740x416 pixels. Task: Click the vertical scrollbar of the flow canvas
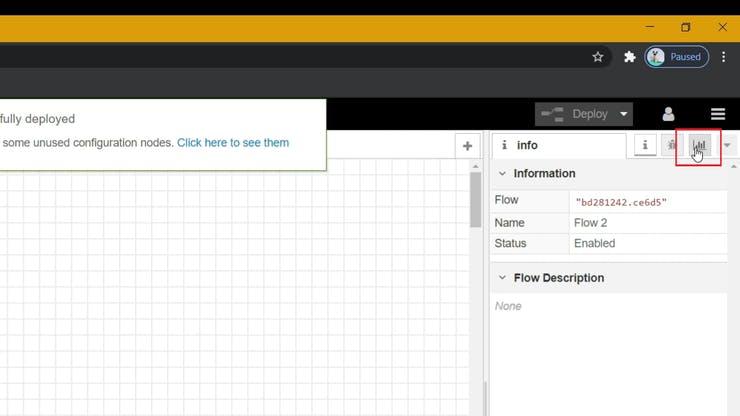tap(476, 199)
